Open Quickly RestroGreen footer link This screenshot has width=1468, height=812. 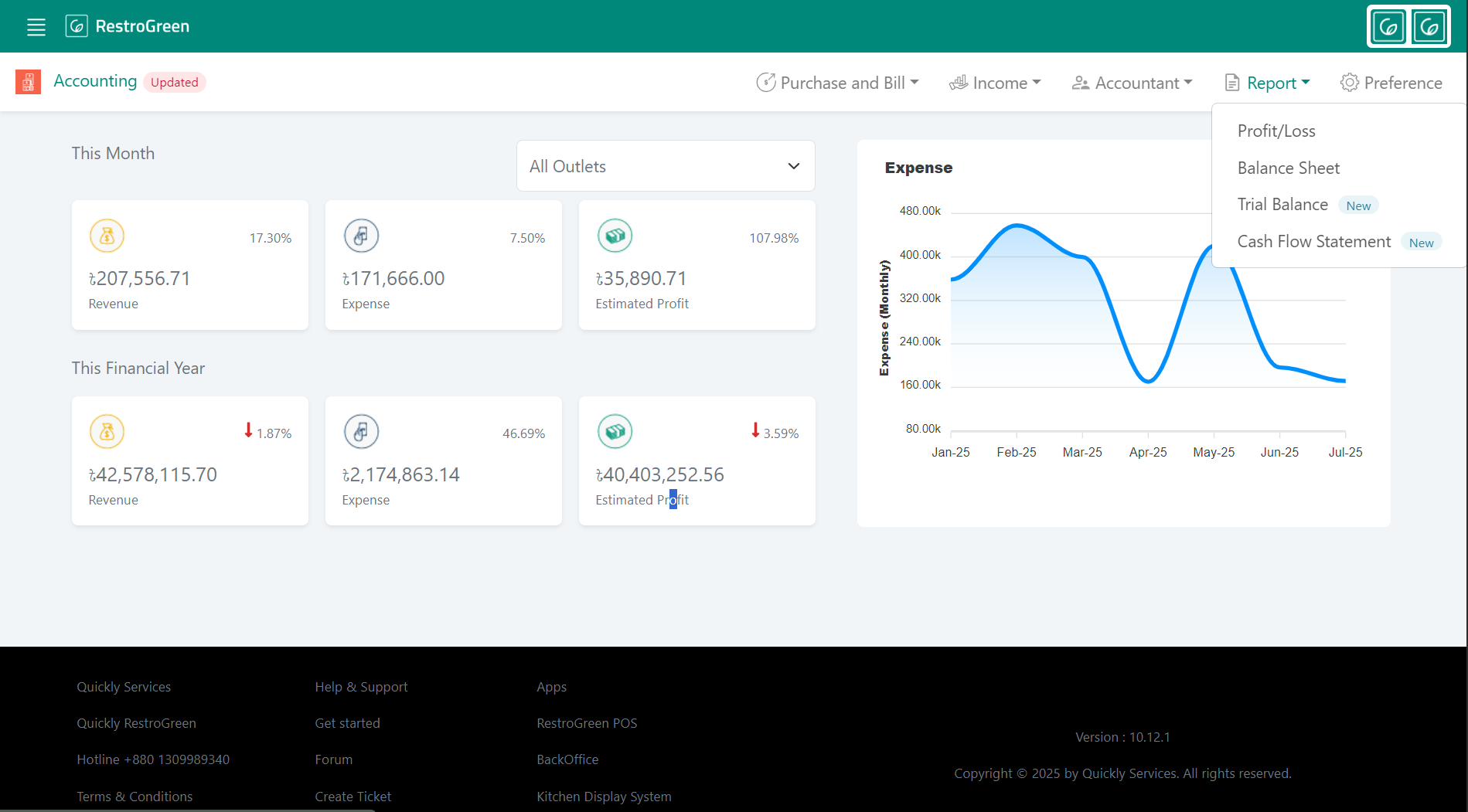click(x=136, y=723)
